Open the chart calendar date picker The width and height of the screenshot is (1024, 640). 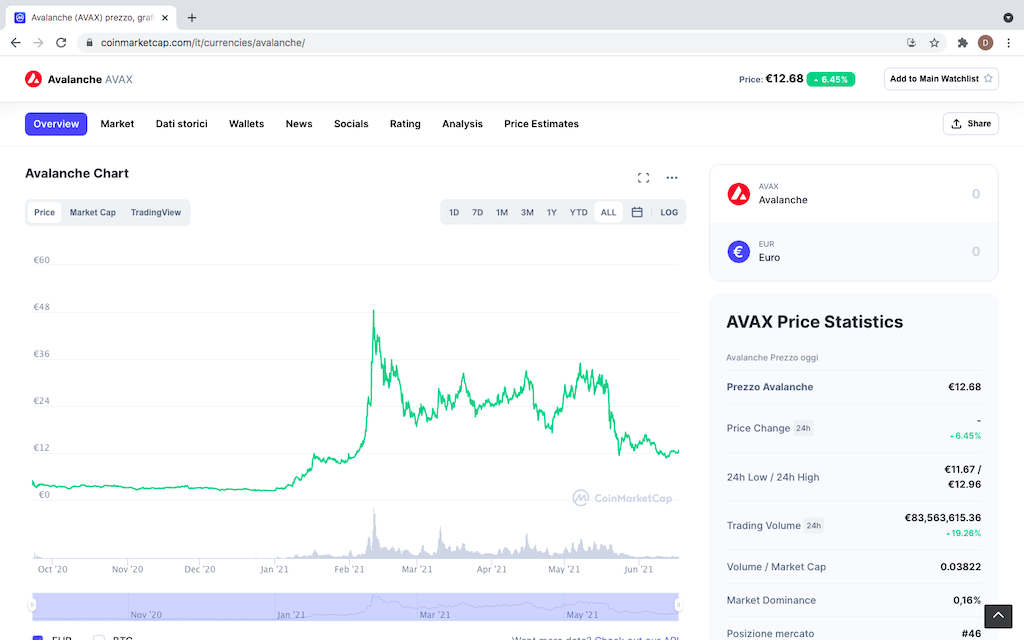[637, 212]
